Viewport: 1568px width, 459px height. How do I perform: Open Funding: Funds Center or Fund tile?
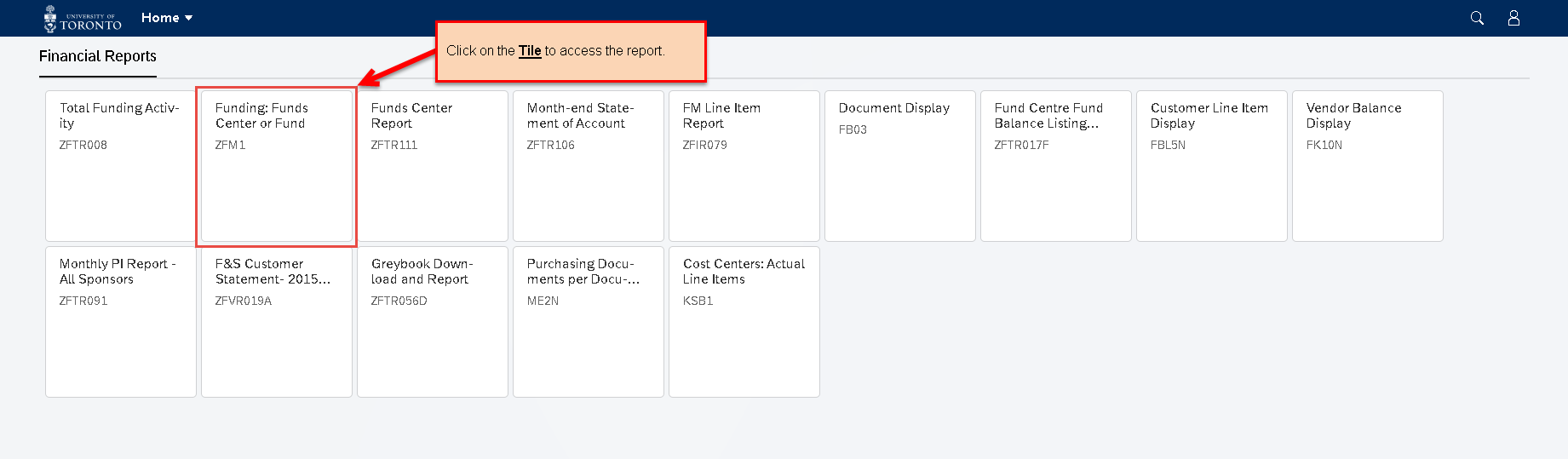277,166
